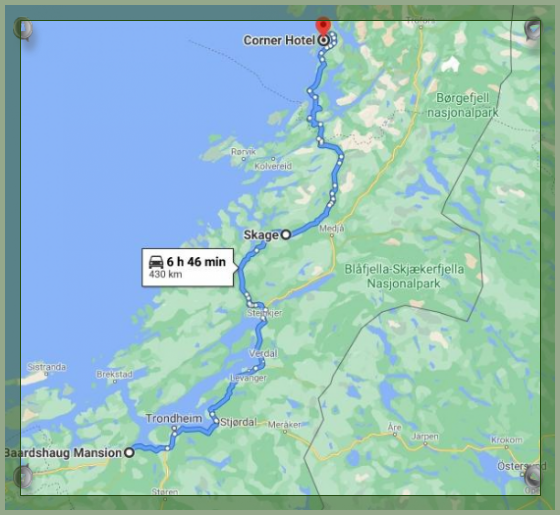This screenshot has height=515, width=560.
Task: Click the car icon in route box
Action: coord(156,262)
